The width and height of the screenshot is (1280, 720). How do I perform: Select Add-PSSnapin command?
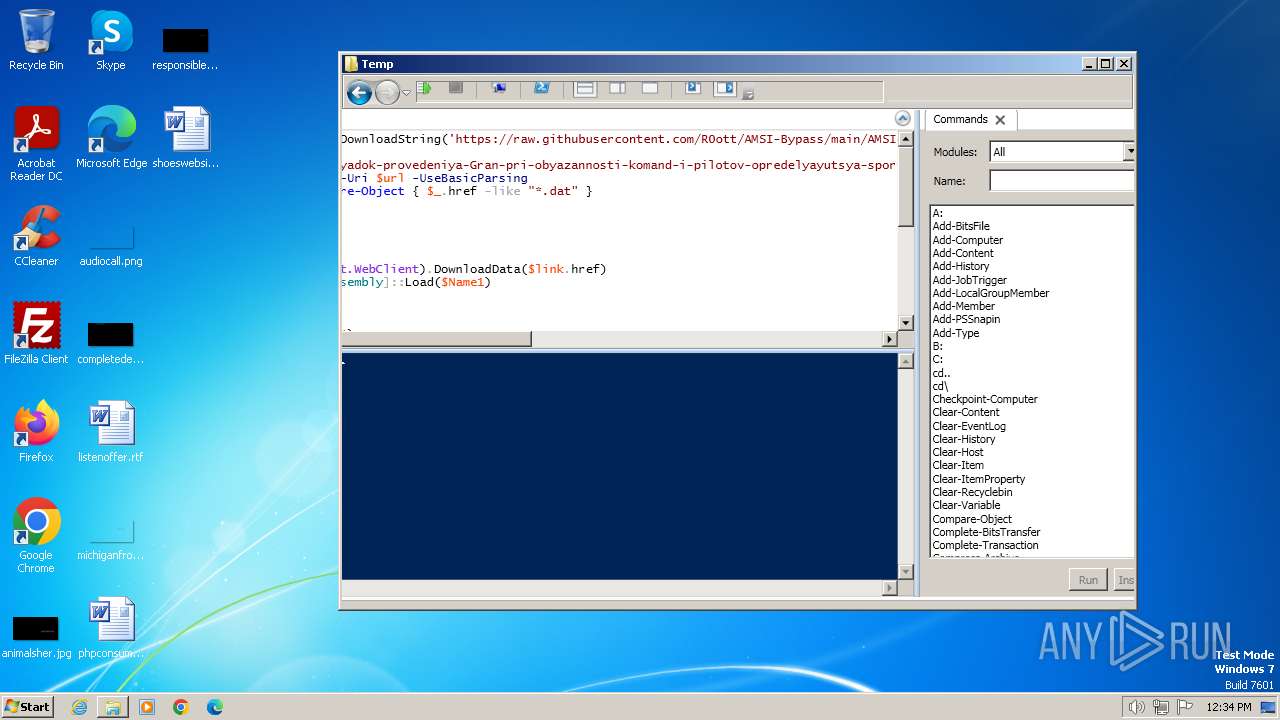(x=966, y=319)
